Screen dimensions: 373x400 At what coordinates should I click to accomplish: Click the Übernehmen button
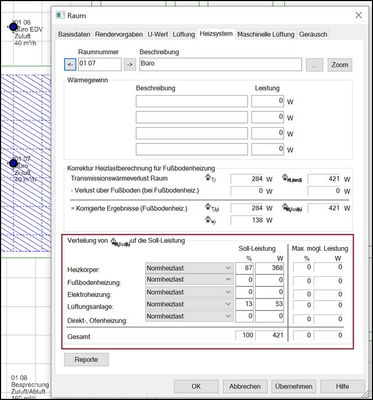294,386
